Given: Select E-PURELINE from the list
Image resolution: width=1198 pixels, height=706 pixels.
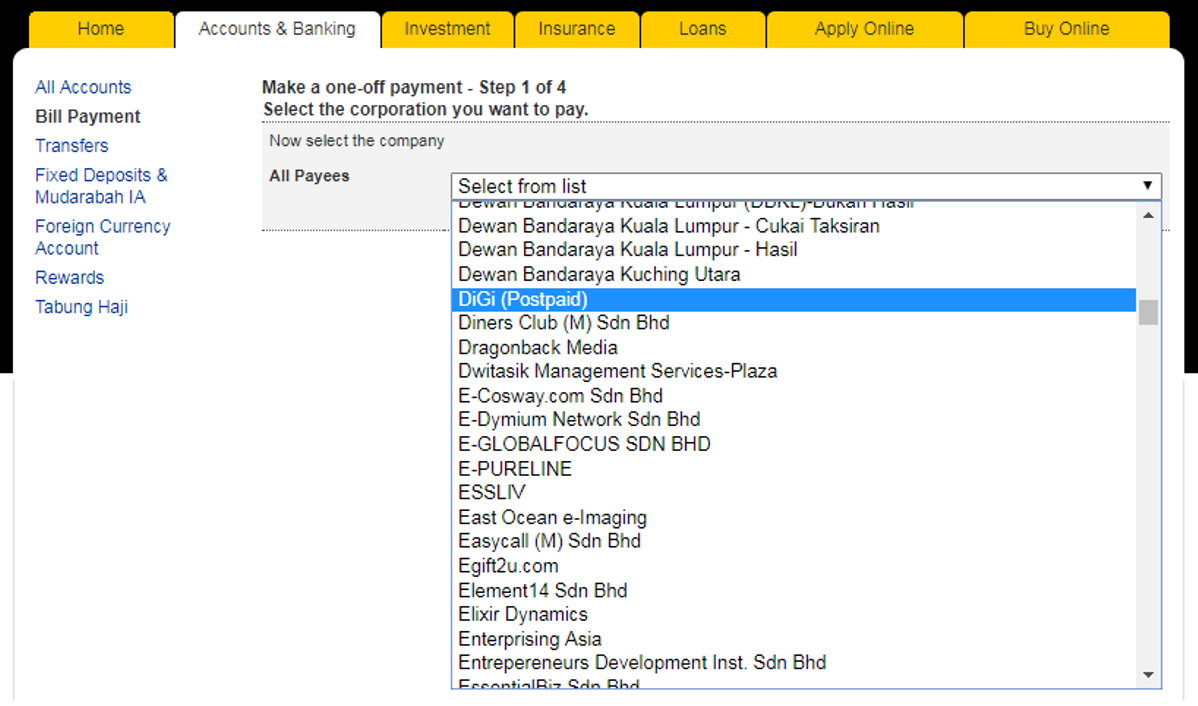Looking at the screenshot, I should (794, 469).
